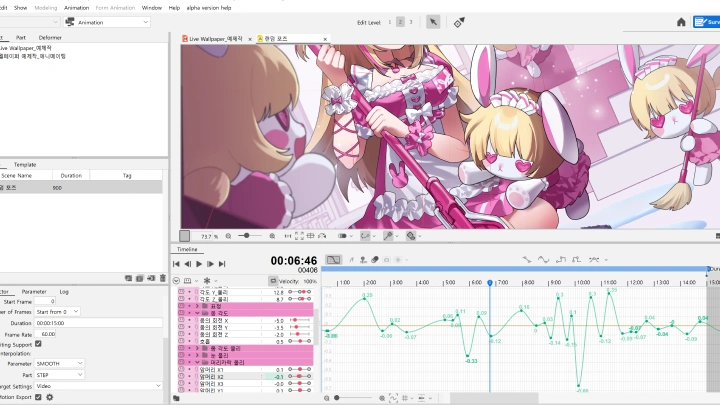Screen dimensions: 720x405
Task: Go to the Home icon
Action: pyautogui.click(x=681, y=22)
